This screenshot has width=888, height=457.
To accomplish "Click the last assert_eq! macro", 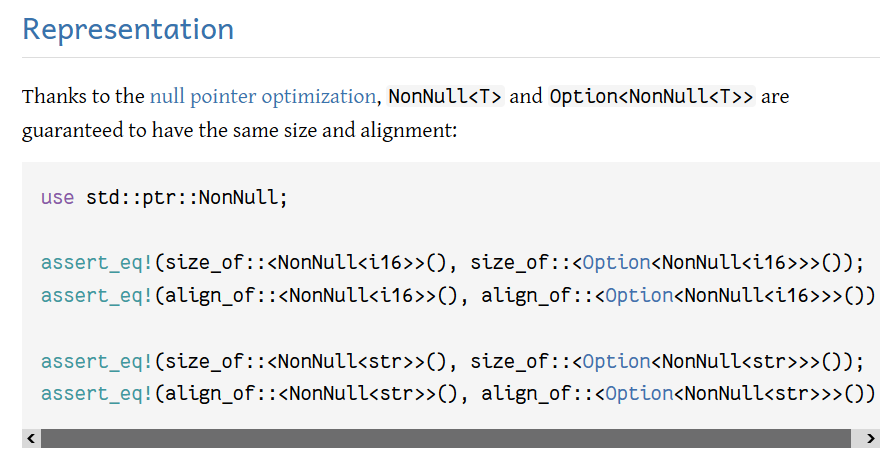I will (x=97, y=394).
